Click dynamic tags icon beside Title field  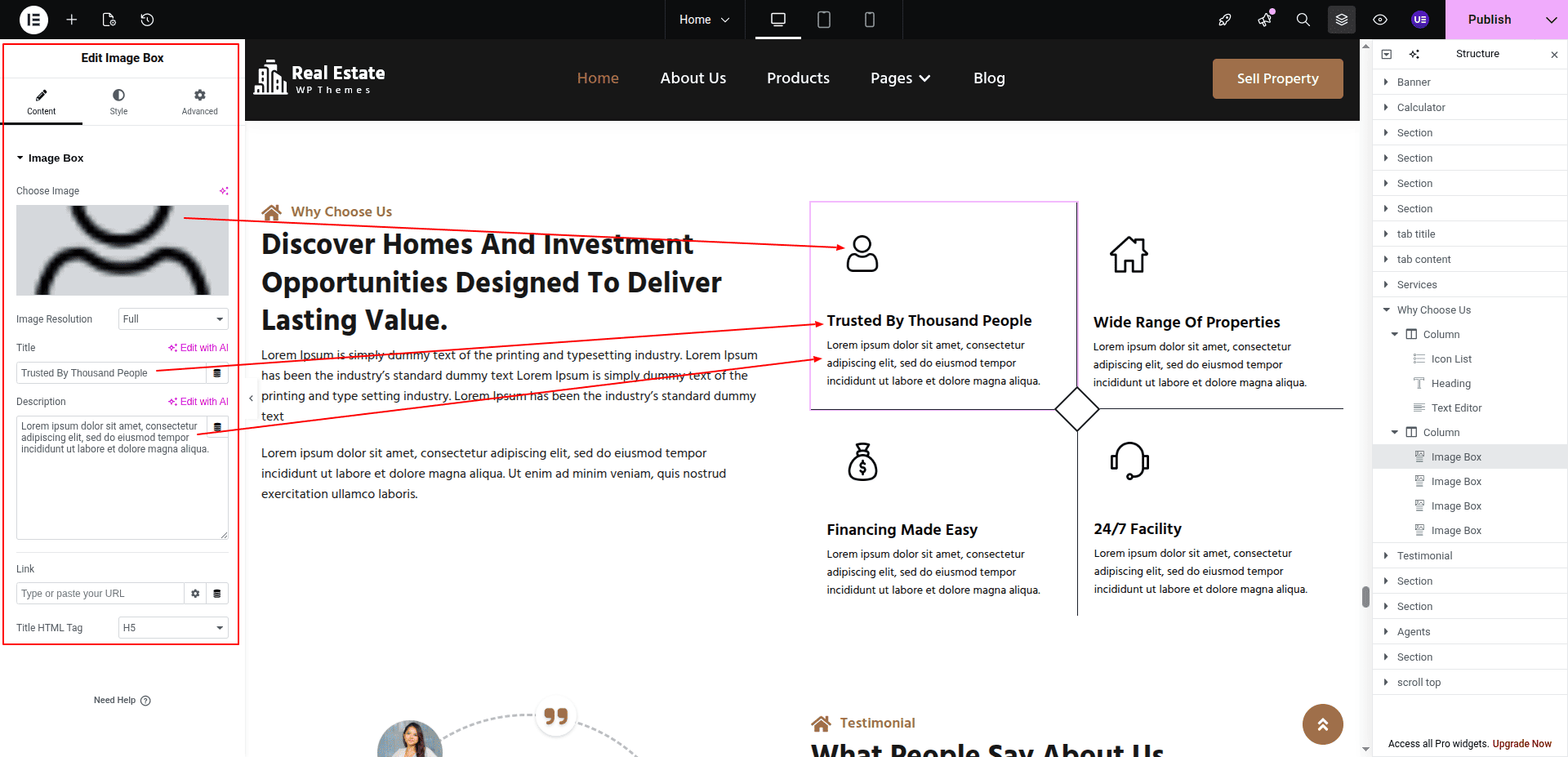pos(217,373)
